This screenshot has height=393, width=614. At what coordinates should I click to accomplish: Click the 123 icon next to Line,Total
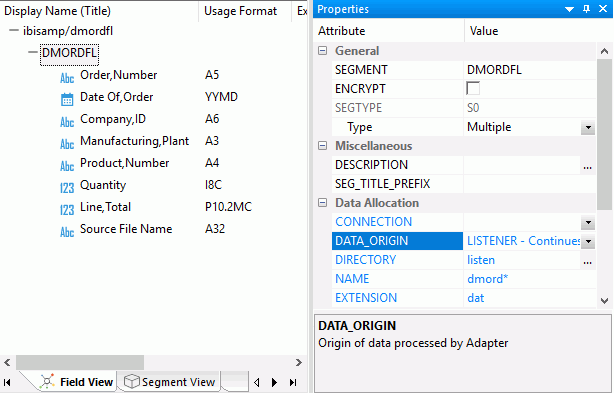[67, 210]
